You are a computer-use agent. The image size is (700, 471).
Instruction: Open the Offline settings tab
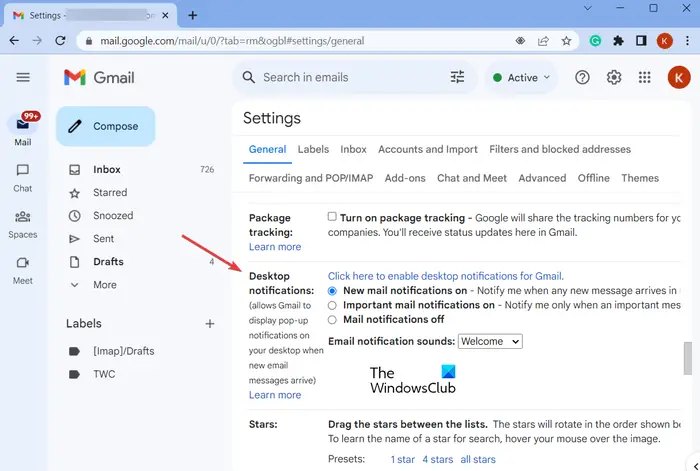593,178
